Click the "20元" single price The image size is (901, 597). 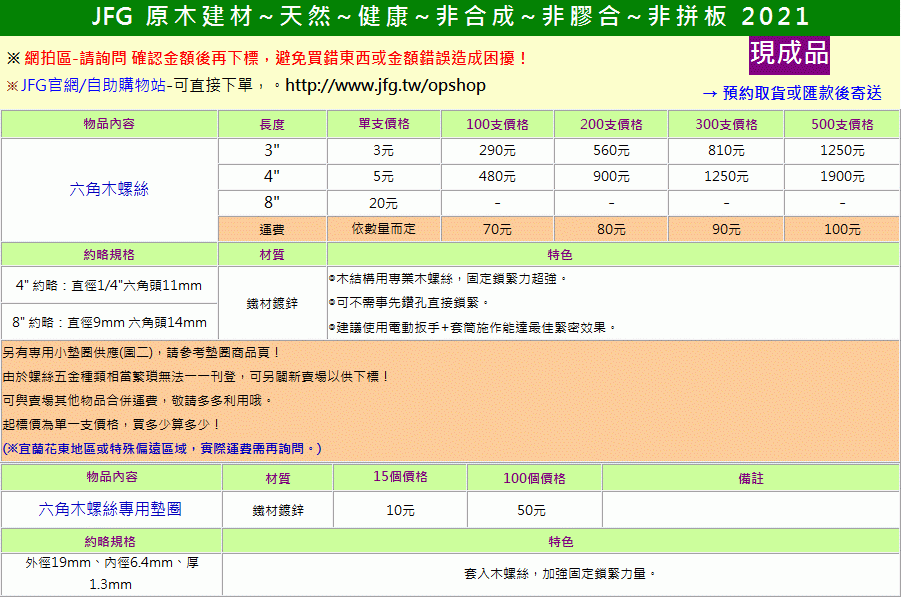383,203
